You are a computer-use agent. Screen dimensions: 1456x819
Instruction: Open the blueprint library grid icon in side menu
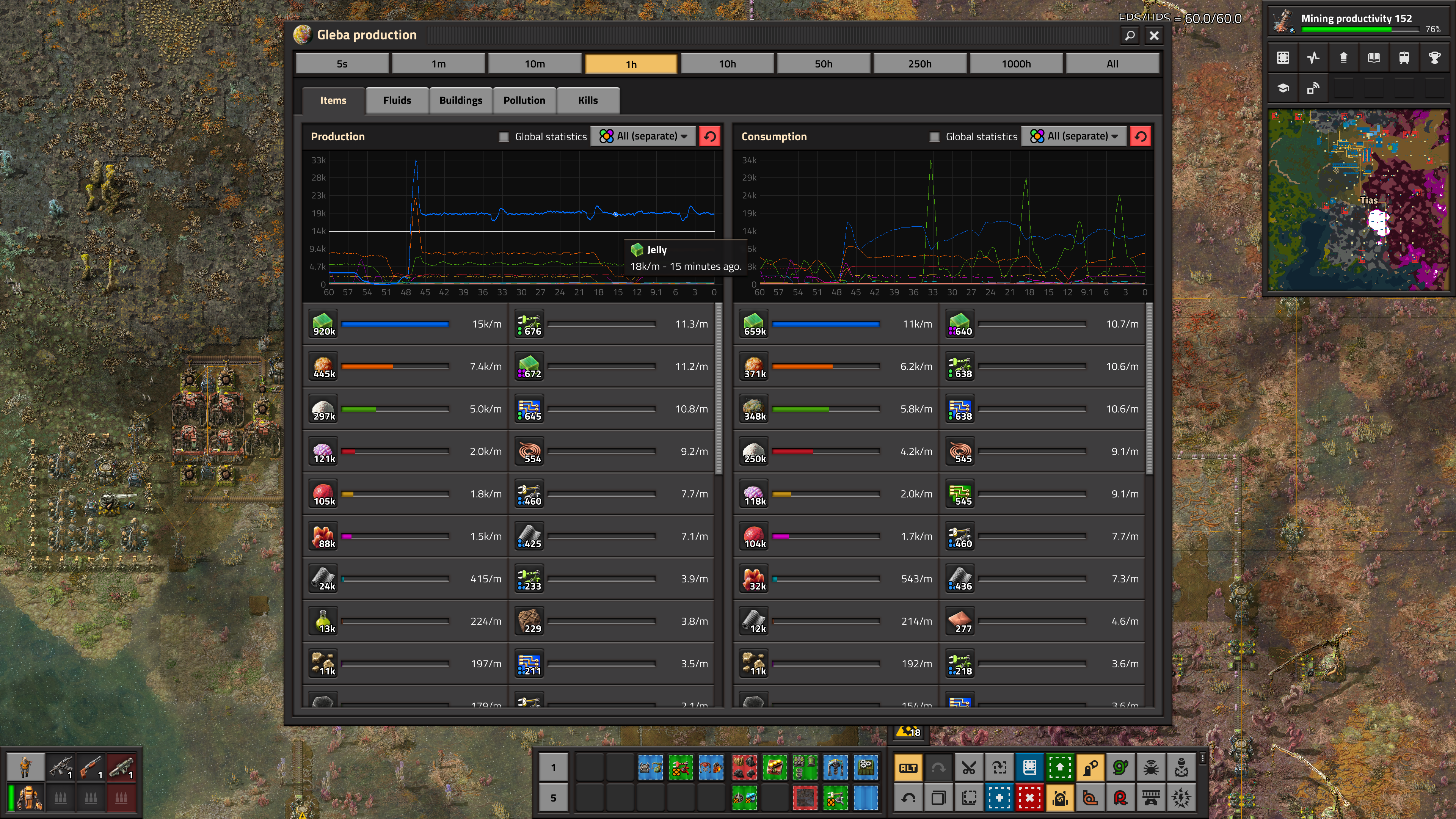click(x=1283, y=58)
